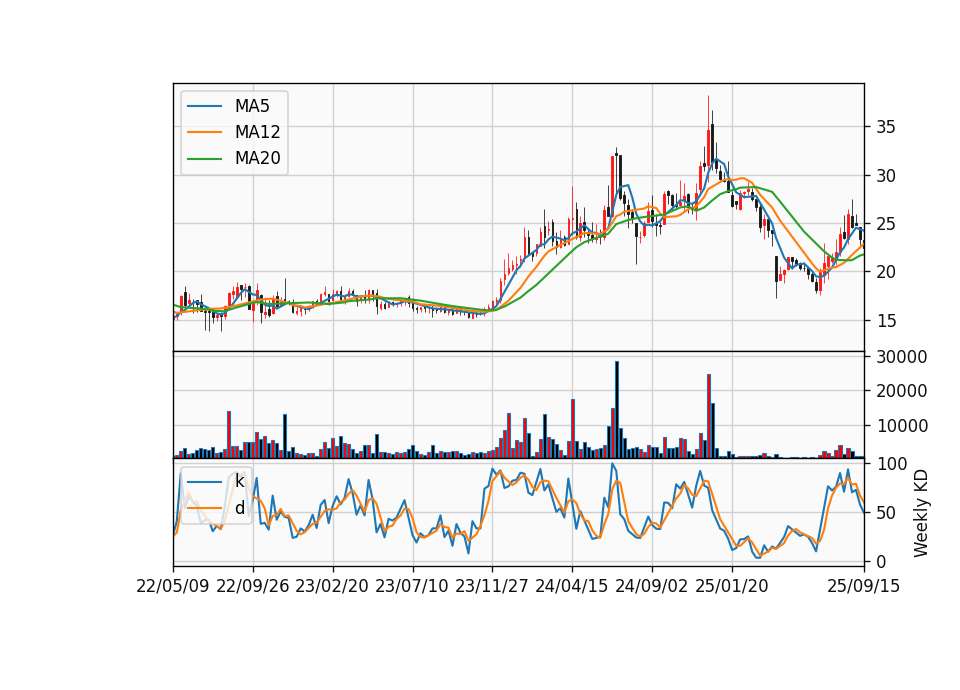Click the d legend label in KD panel

tap(239, 508)
